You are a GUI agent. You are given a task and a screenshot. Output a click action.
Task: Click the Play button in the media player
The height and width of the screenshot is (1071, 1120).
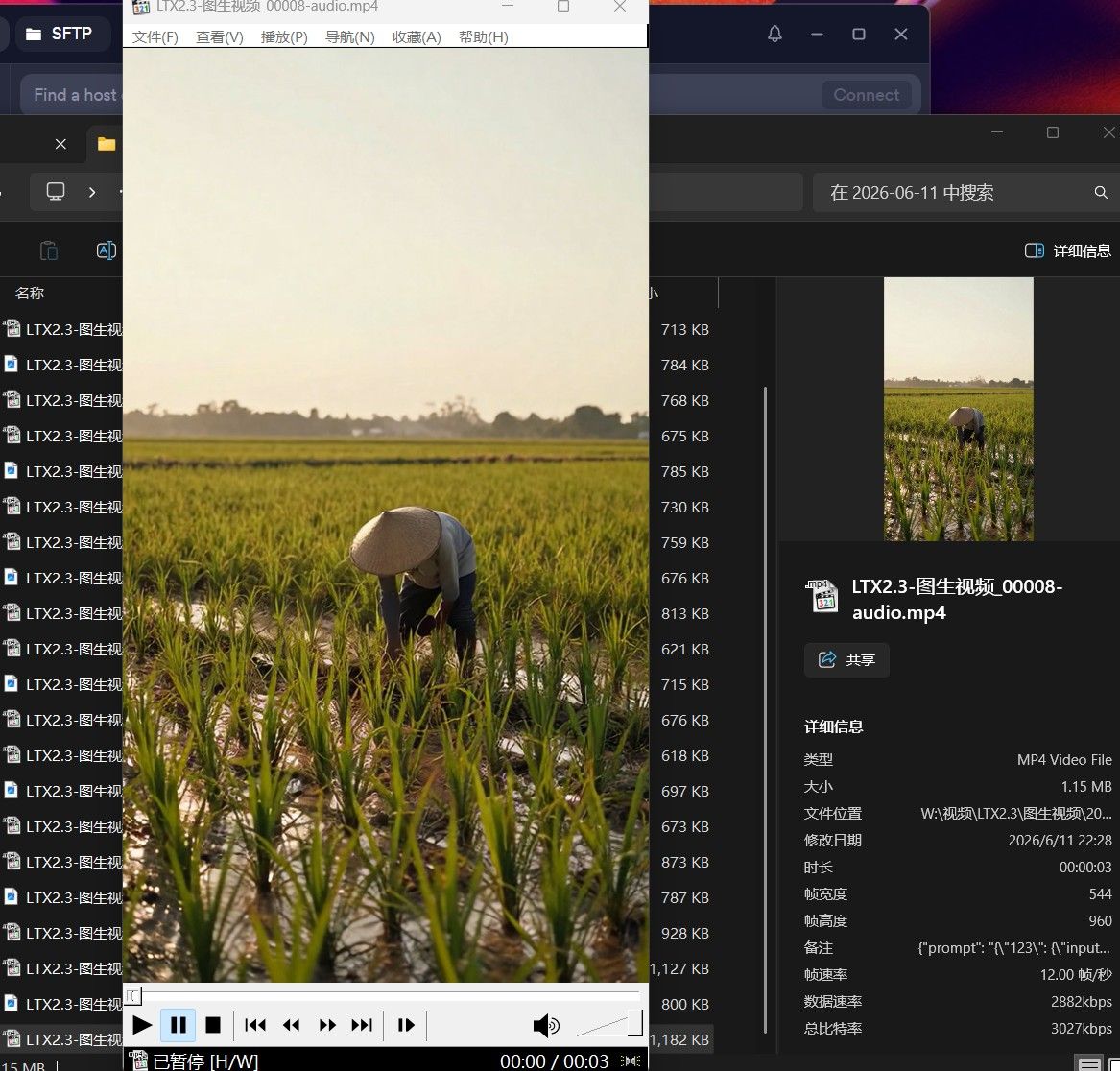(142, 1025)
